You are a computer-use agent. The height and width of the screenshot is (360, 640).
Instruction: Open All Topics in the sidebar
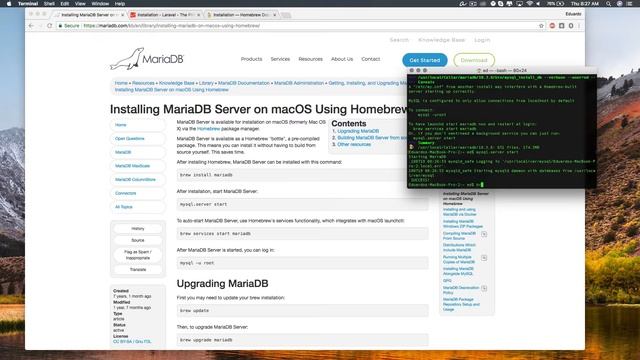coord(138,207)
